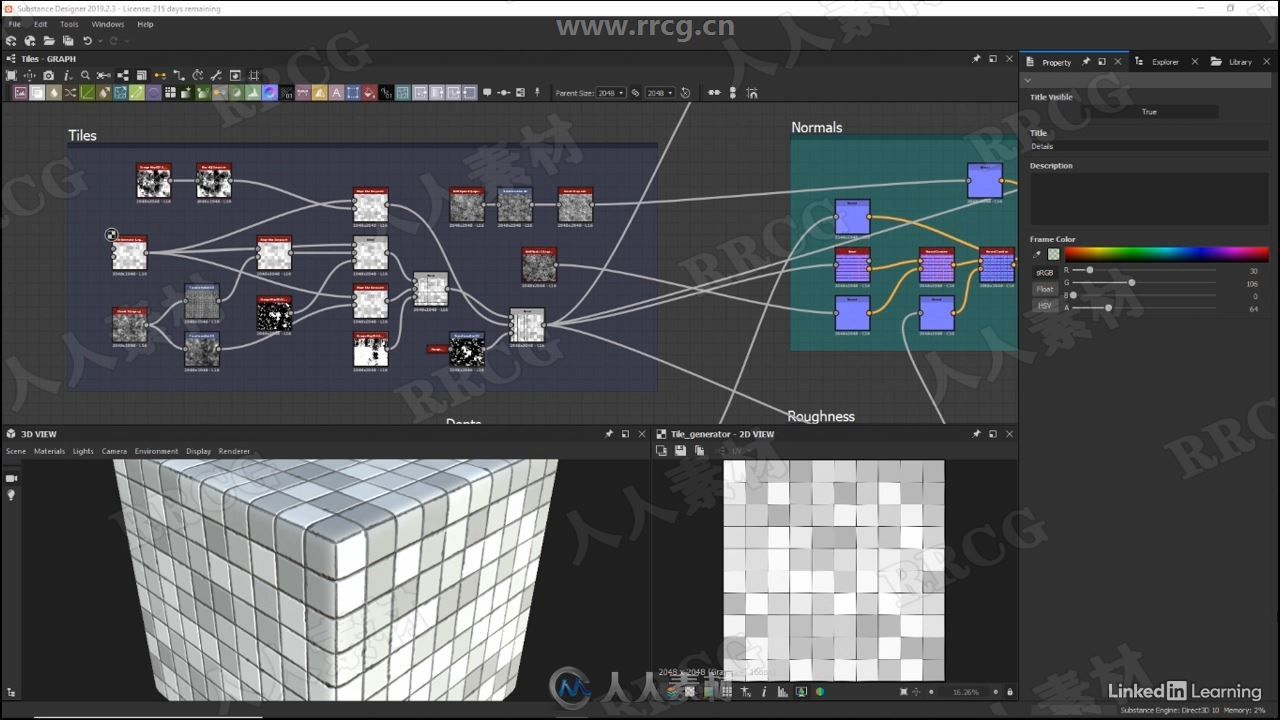Select the Tiles frame title in graph
The width and height of the screenshot is (1280, 720).
coord(82,135)
